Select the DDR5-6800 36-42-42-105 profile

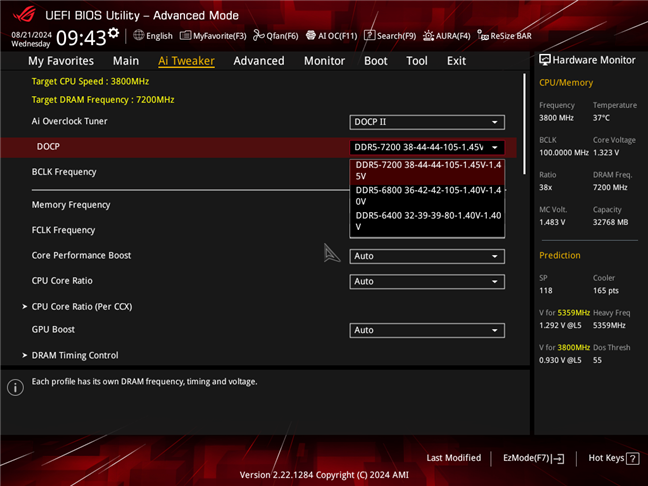click(x=428, y=195)
